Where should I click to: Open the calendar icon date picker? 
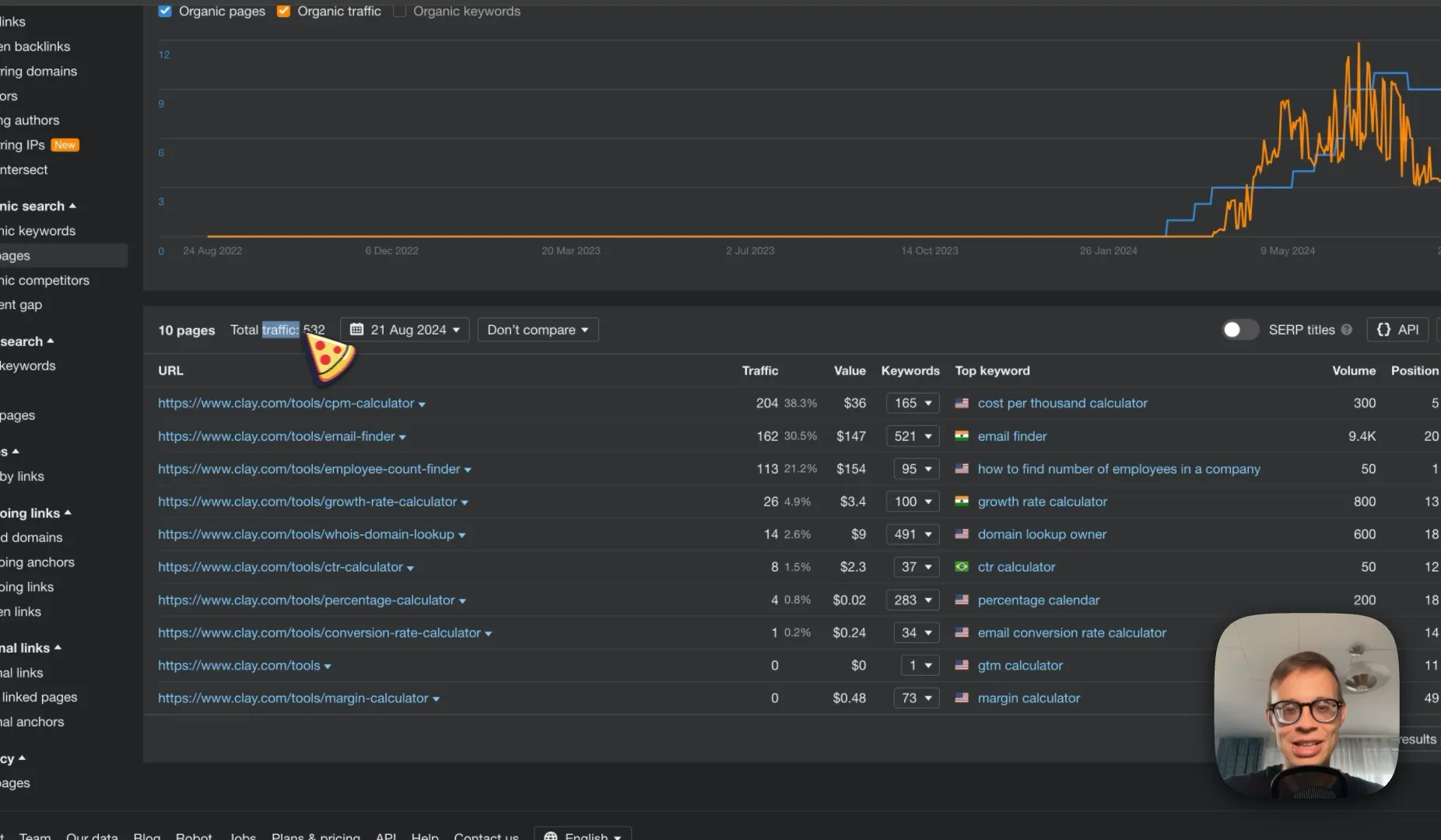(356, 329)
